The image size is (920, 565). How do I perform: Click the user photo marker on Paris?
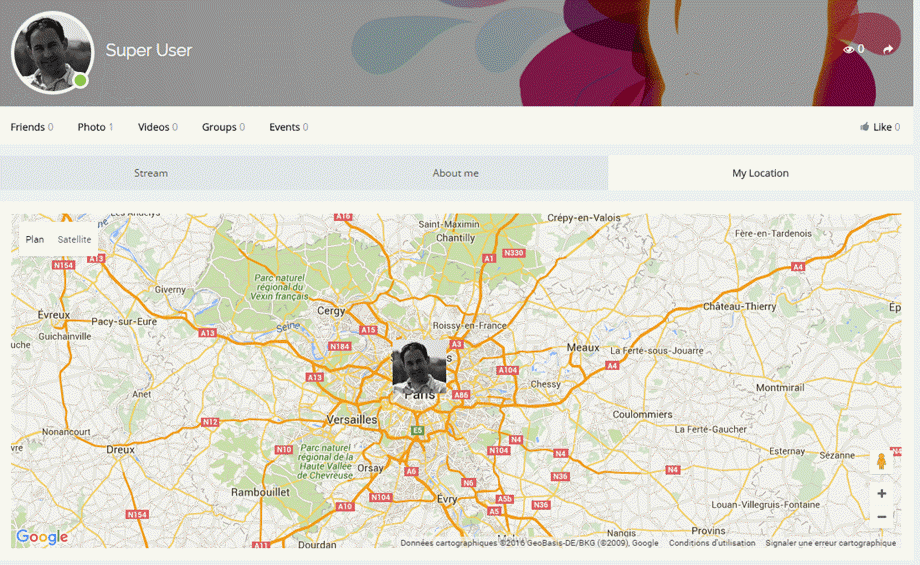click(x=419, y=366)
